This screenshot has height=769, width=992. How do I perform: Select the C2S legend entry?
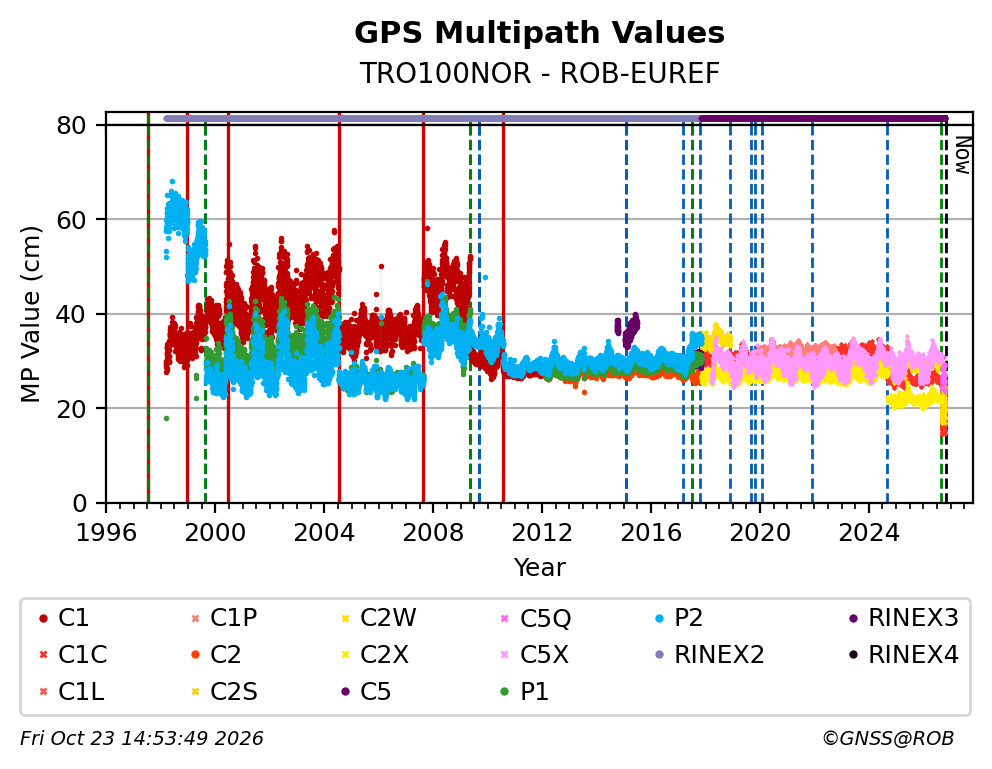coord(223,692)
